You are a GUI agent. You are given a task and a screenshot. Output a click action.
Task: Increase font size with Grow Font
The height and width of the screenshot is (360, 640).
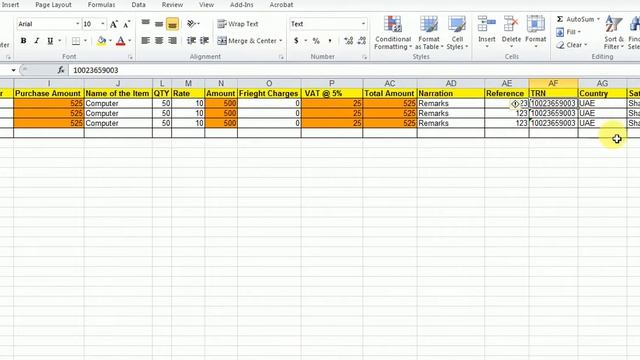tap(114, 24)
